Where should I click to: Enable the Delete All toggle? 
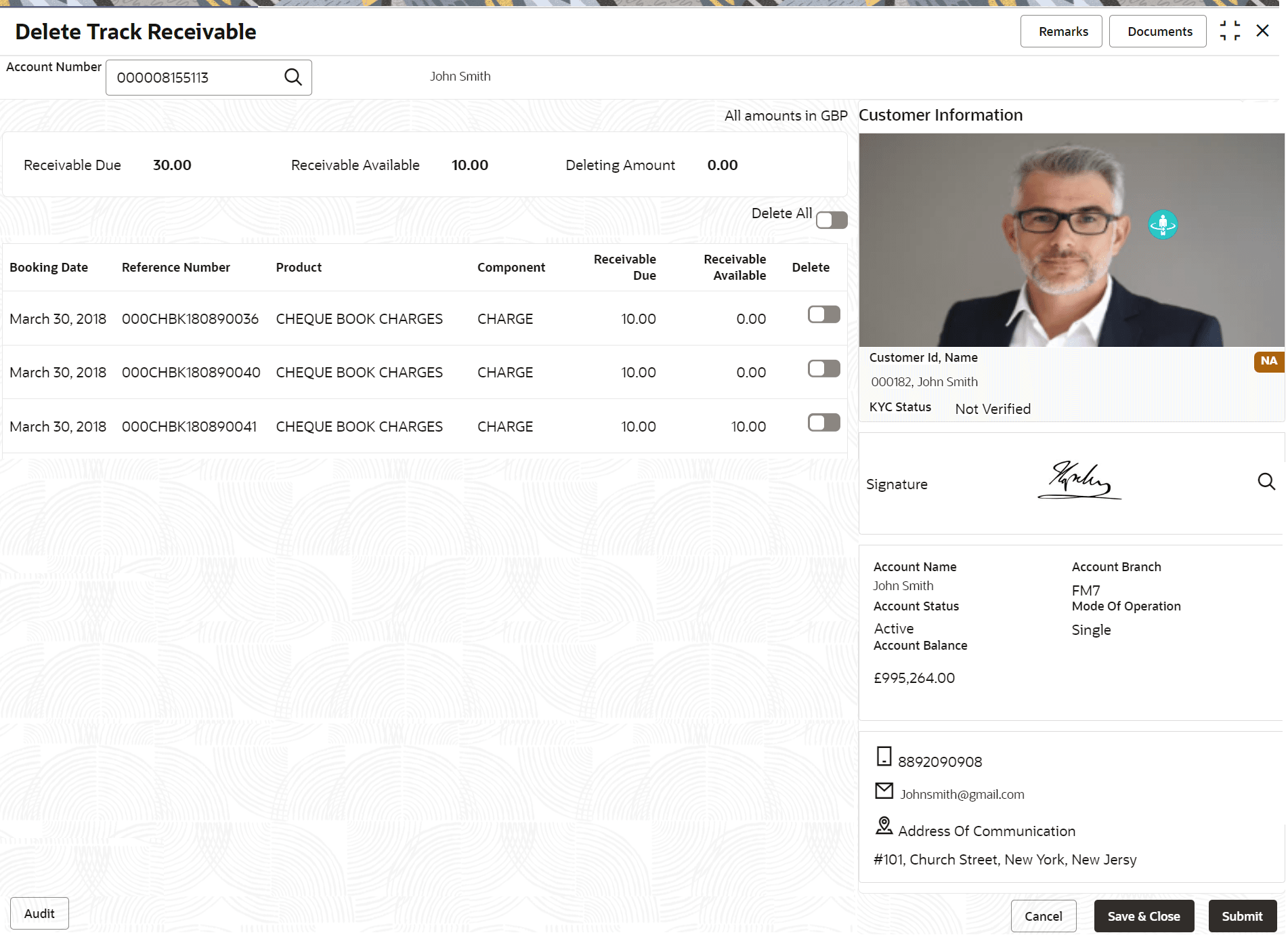(x=832, y=220)
